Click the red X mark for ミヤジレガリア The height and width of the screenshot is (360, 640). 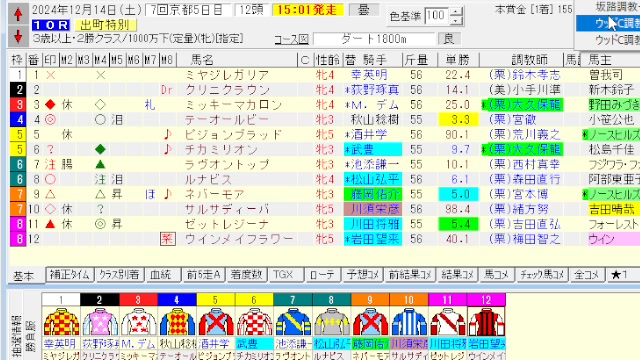[x=50, y=75]
